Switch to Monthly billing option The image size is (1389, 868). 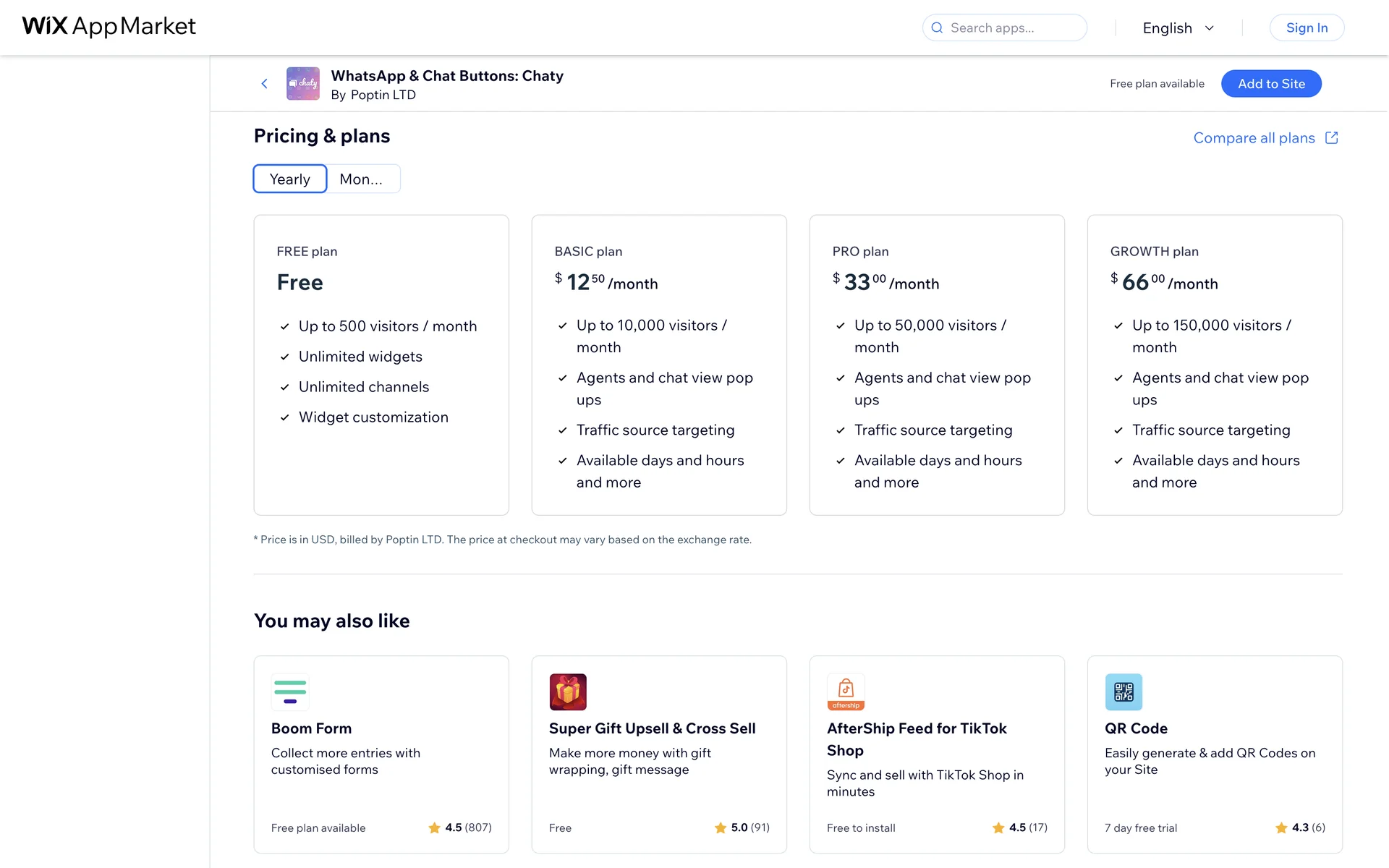tap(362, 179)
